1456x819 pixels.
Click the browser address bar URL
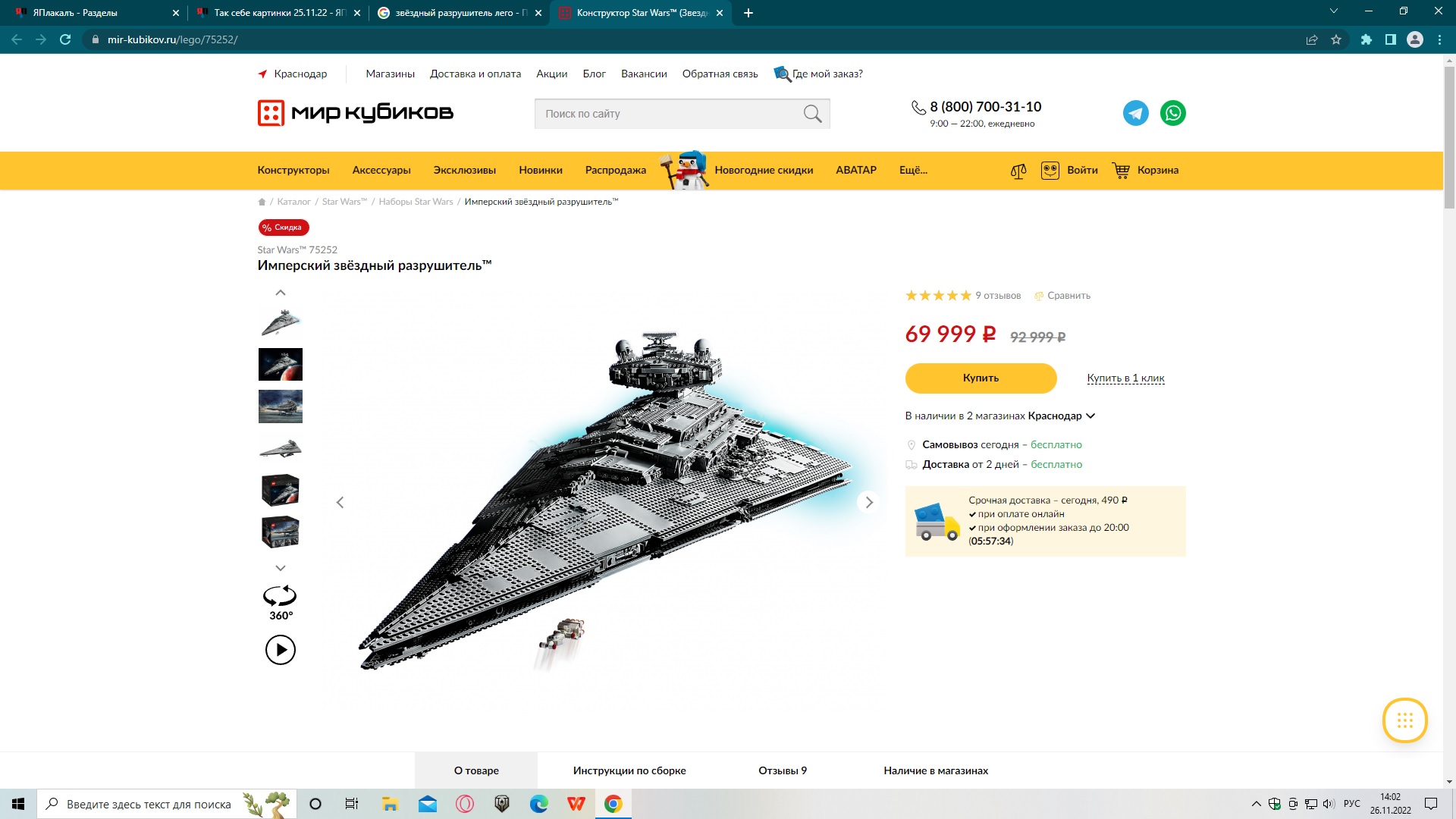pyautogui.click(x=173, y=39)
